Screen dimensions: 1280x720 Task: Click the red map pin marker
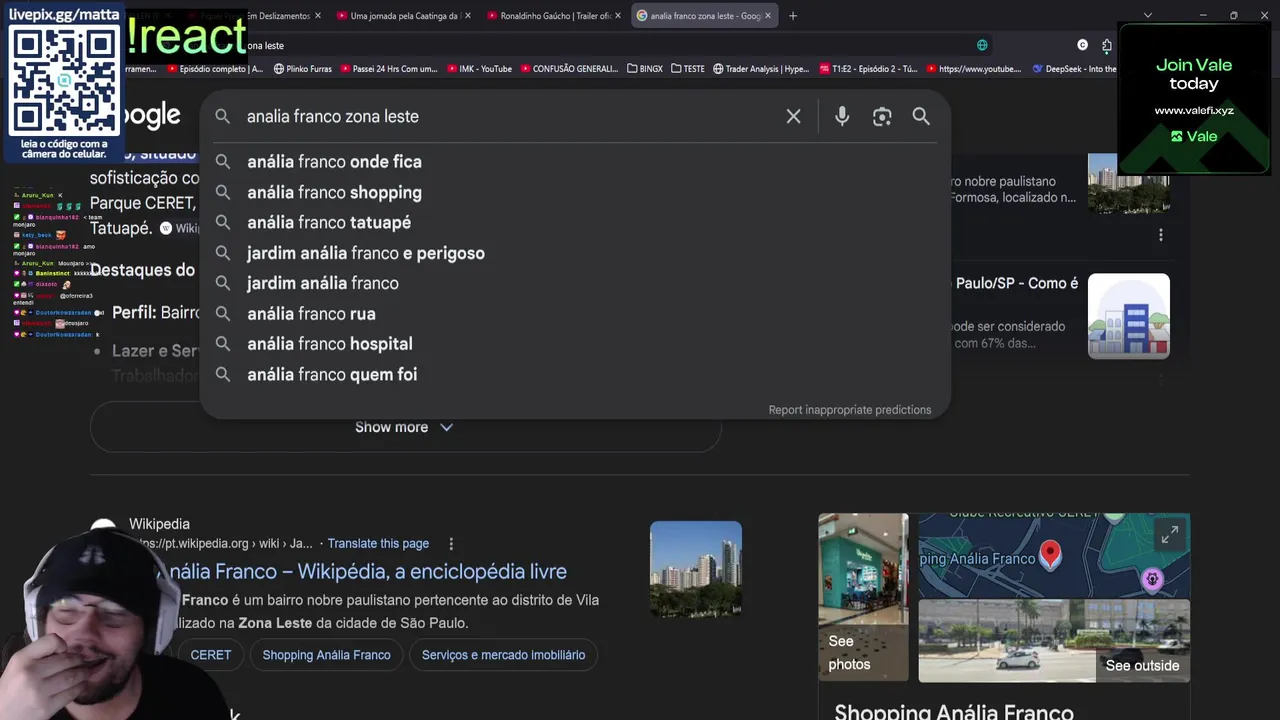[1050, 554]
